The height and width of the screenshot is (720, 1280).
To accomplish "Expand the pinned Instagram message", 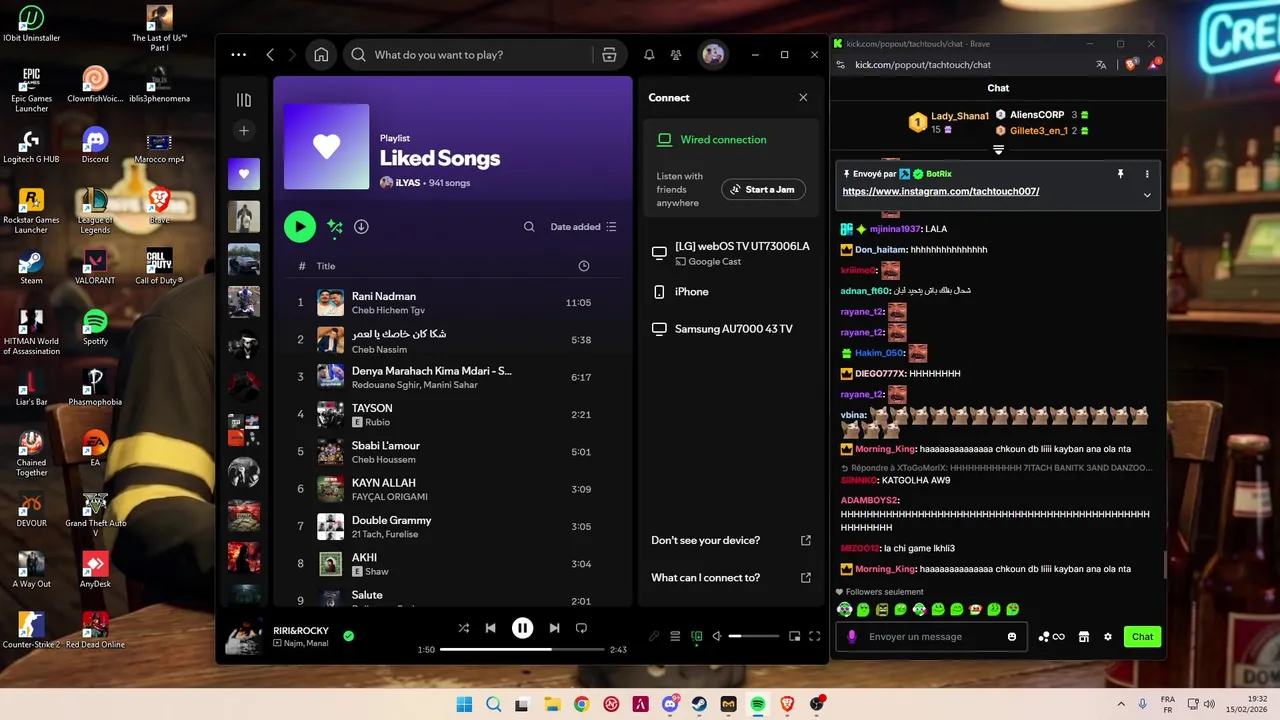I will (x=1147, y=195).
